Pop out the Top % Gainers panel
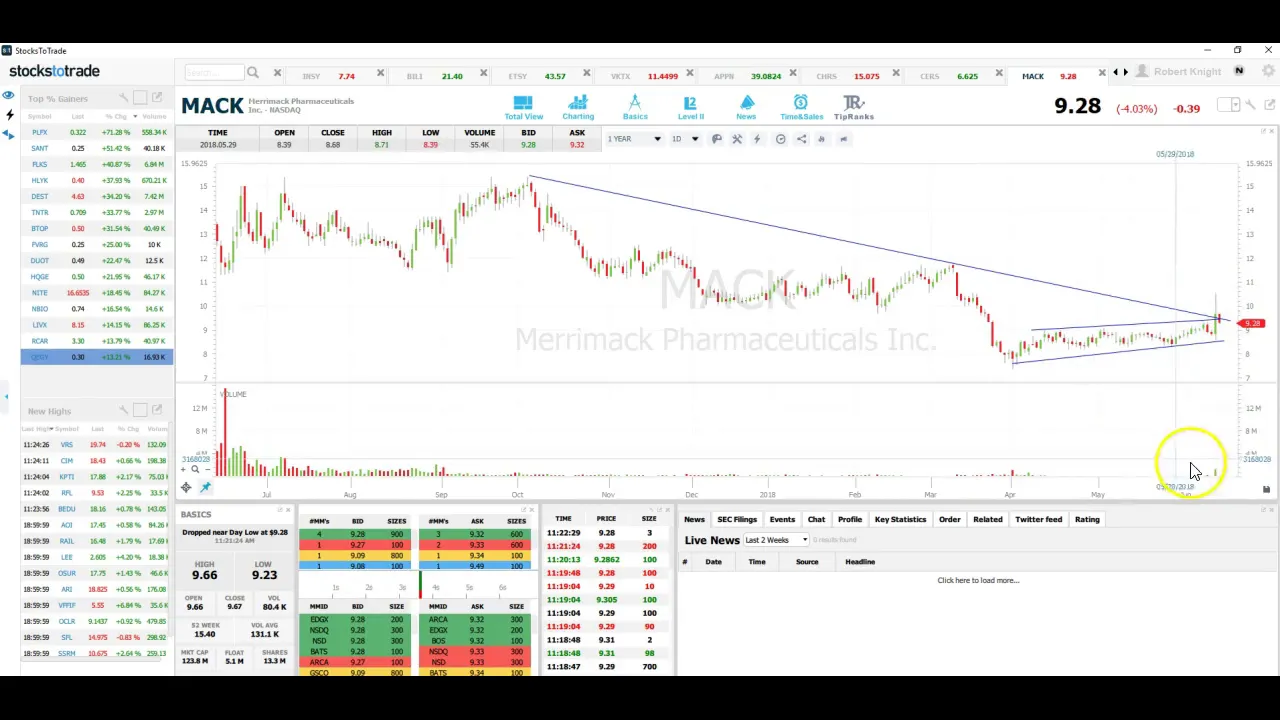The height and width of the screenshot is (720, 1280). [157, 98]
